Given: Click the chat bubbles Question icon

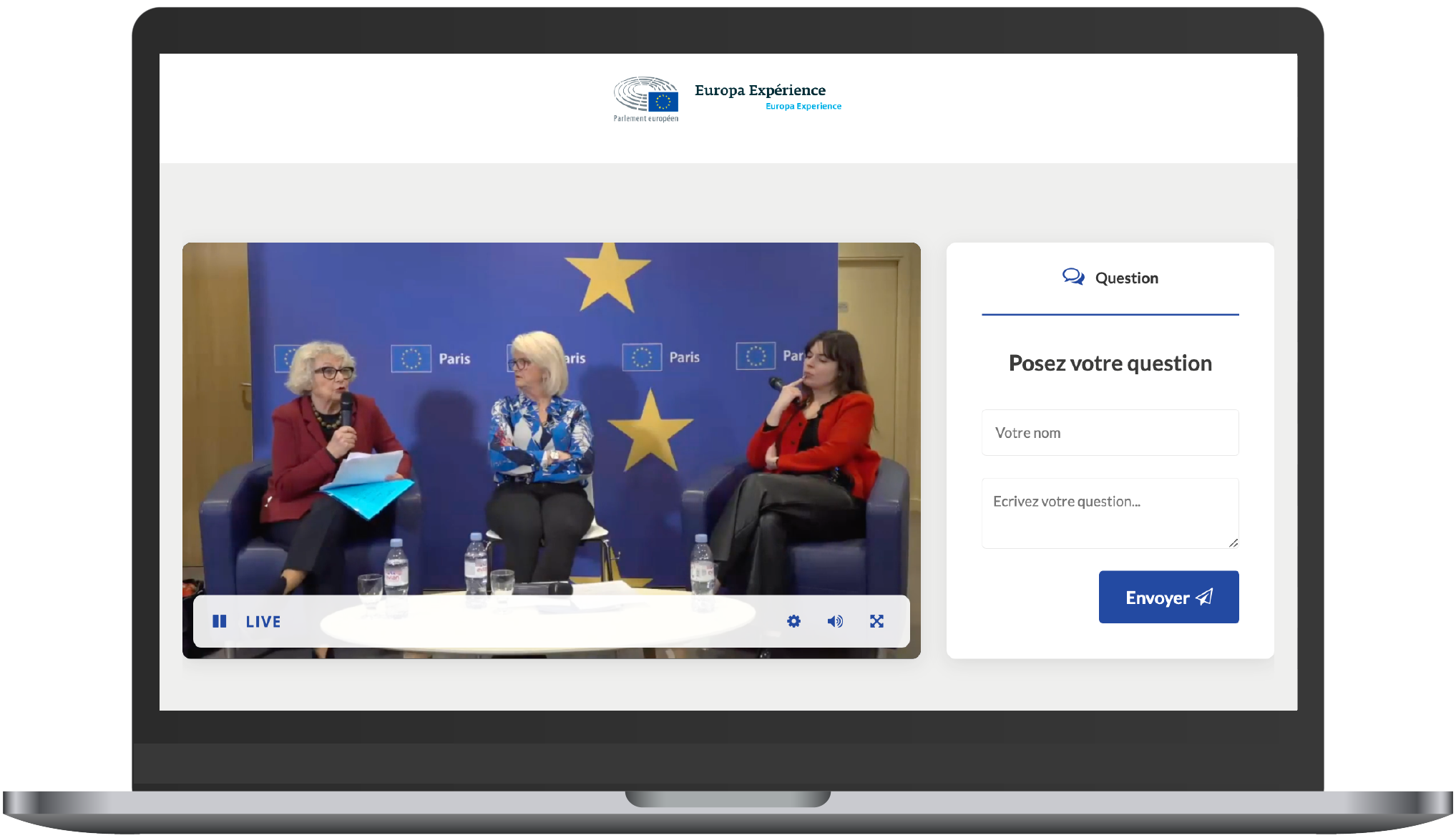Looking at the screenshot, I should coord(1073,277).
